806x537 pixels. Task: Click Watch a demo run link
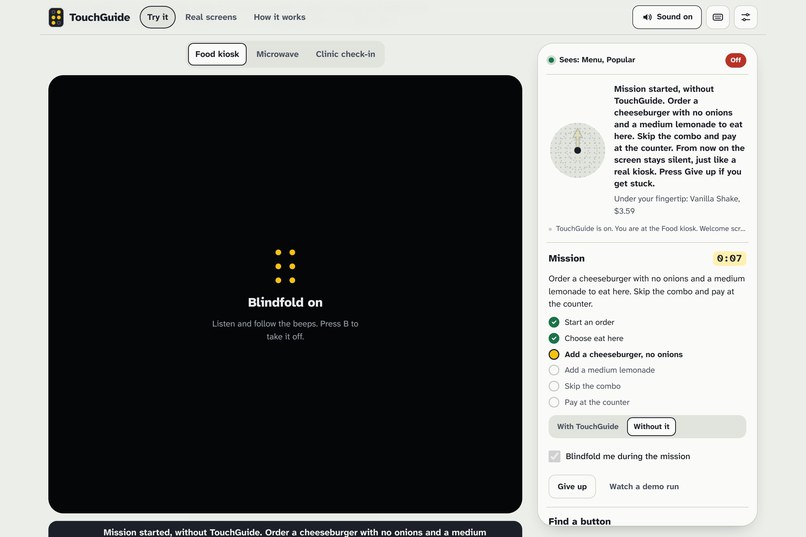click(x=644, y=487)
